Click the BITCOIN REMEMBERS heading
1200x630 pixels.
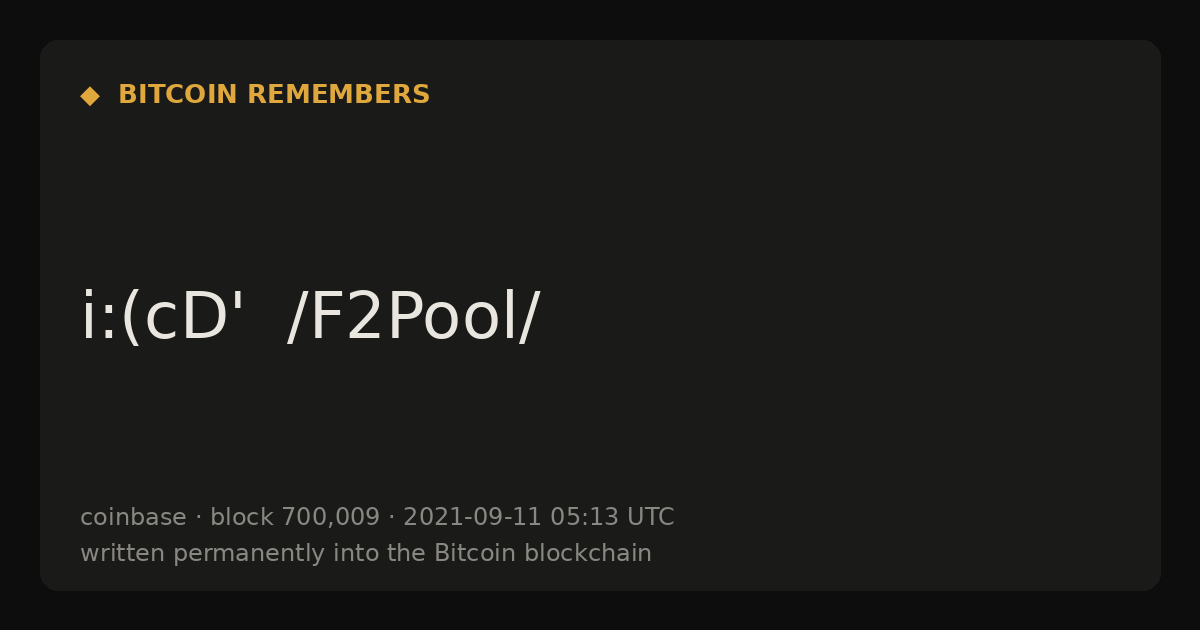click(274, 95)
